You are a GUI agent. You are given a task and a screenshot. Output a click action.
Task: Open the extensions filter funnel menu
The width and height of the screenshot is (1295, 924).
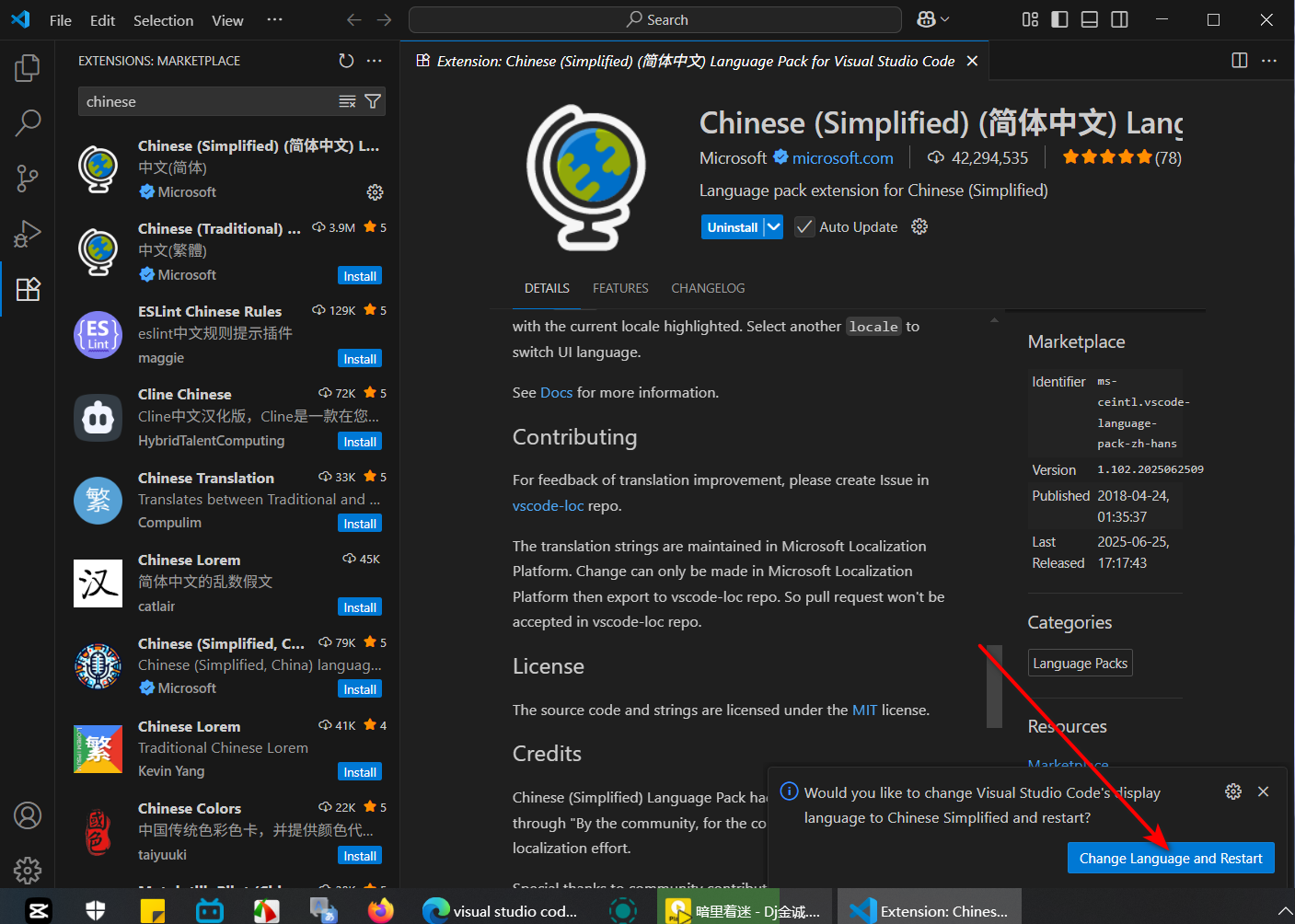(372, 101)
